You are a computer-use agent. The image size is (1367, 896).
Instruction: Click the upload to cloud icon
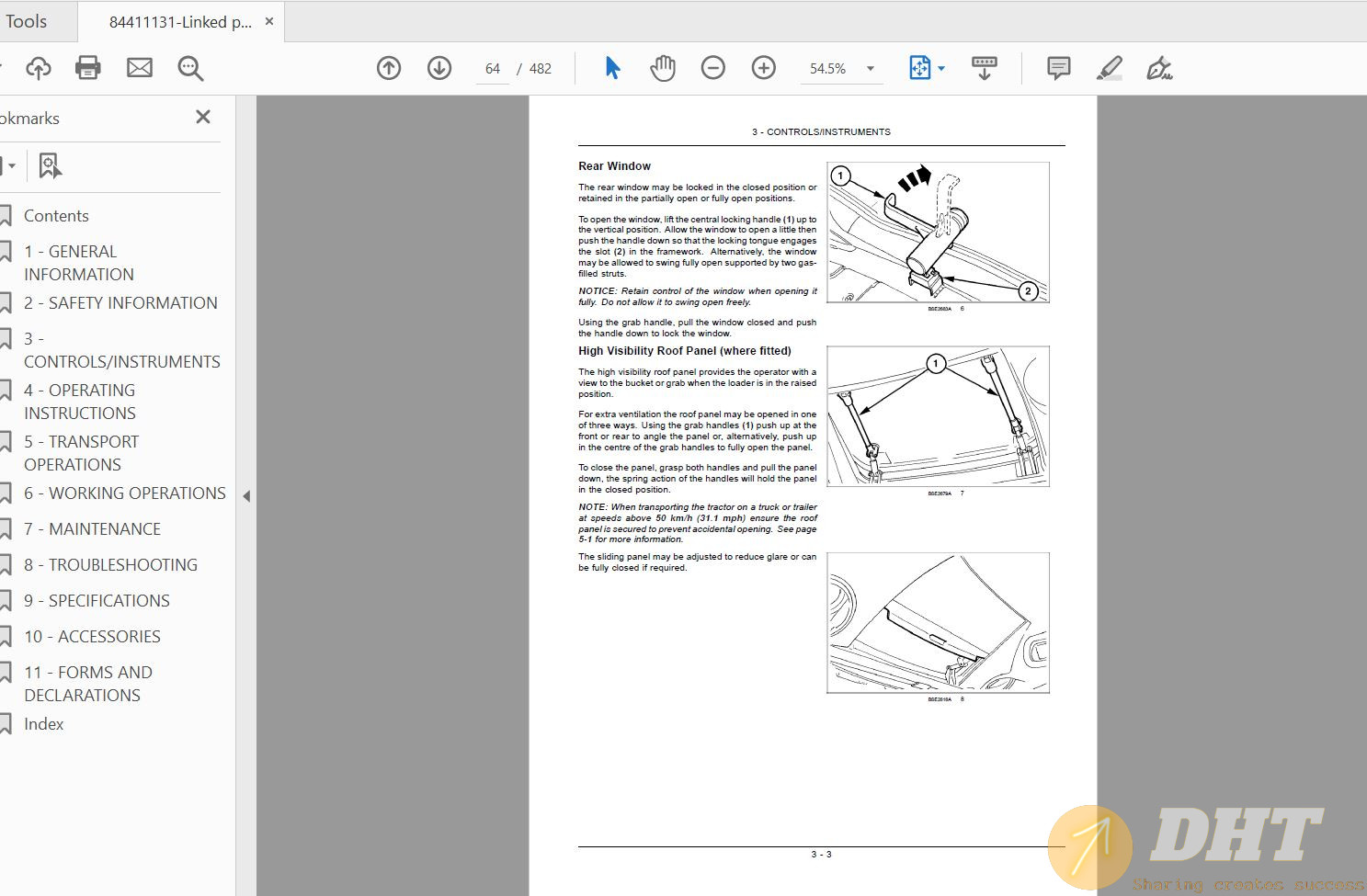38,68
